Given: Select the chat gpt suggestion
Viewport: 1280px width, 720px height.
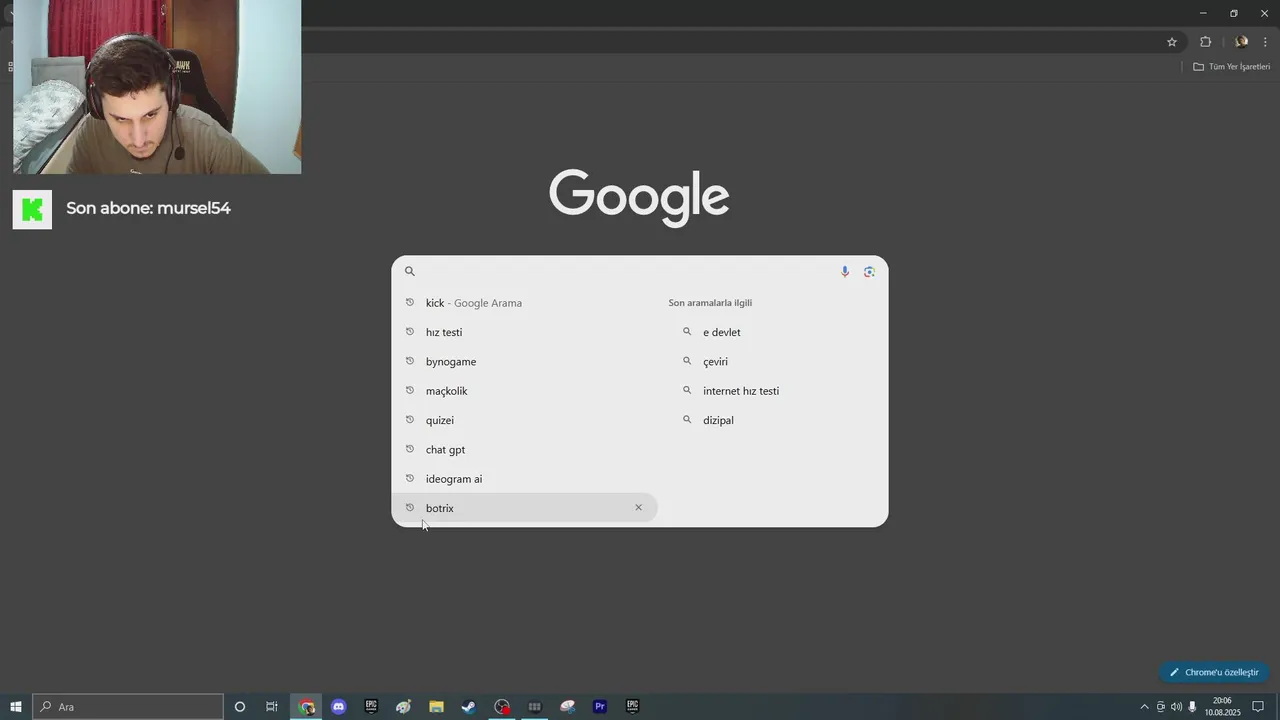Looking at the screenshot, I should click(524, 449).
